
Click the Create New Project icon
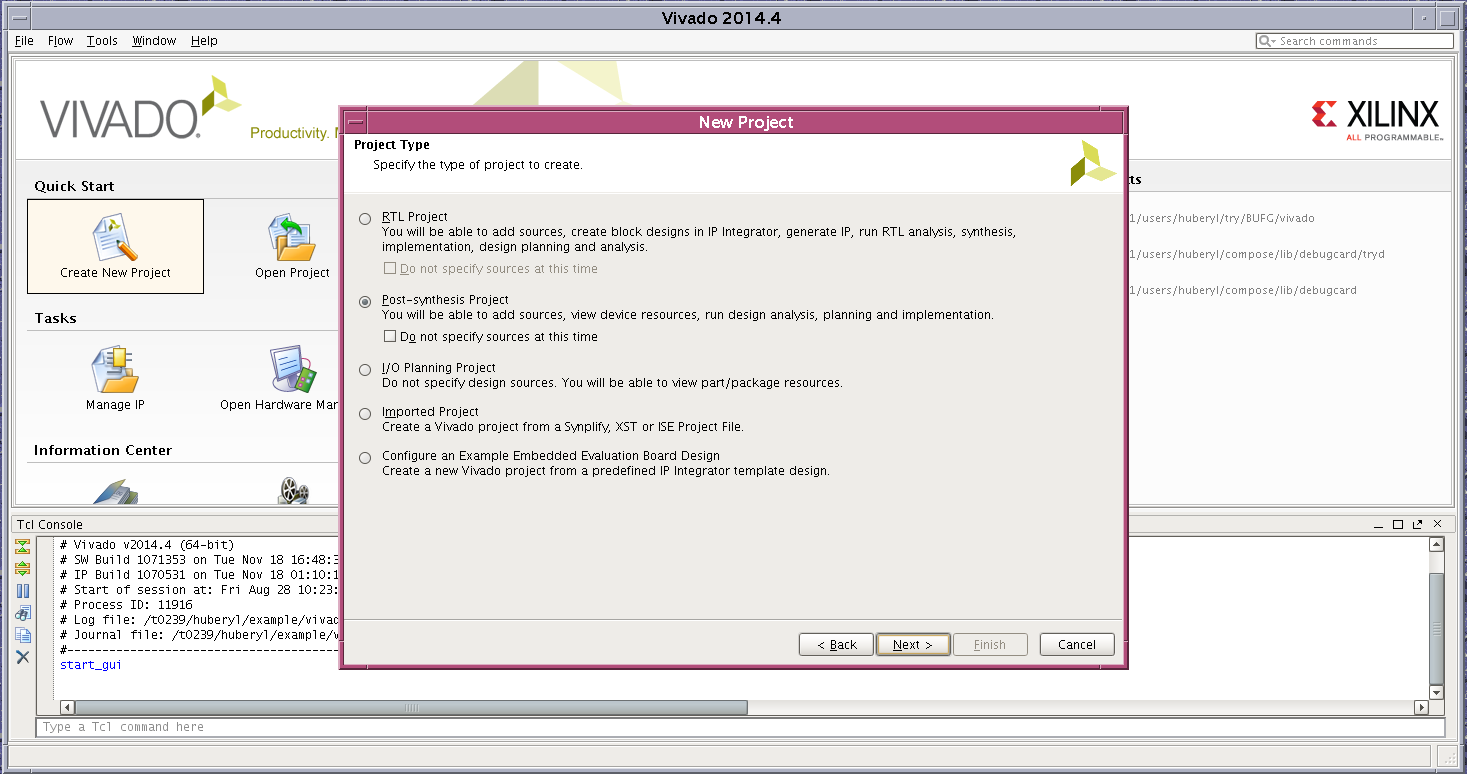(x=115, y=238)
